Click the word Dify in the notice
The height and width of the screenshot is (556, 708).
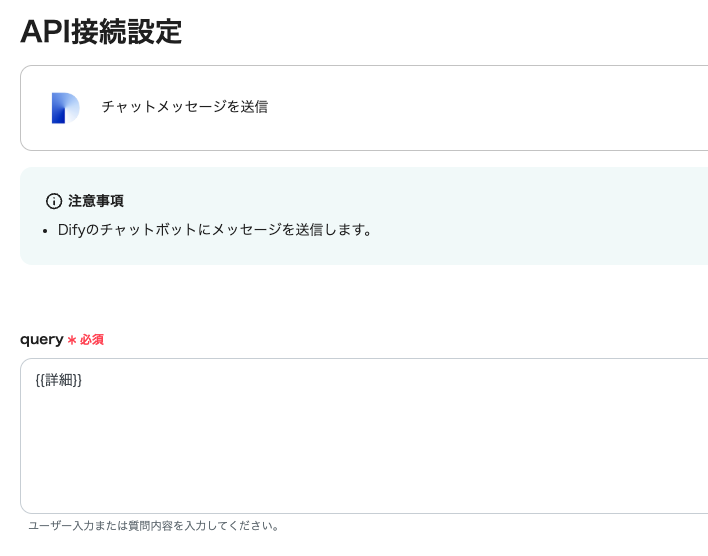[72, 230]
